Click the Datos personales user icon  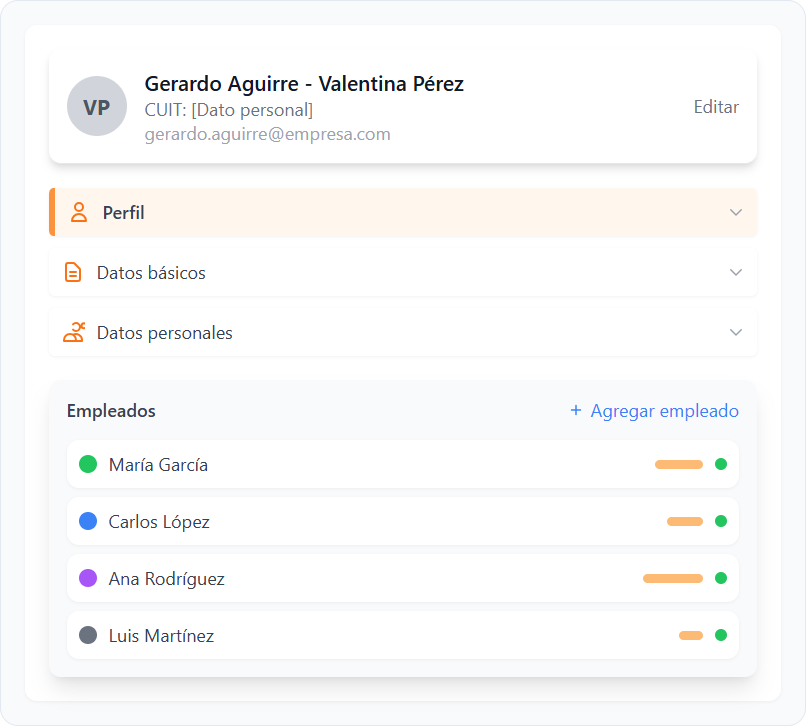(x=74, y=333)
